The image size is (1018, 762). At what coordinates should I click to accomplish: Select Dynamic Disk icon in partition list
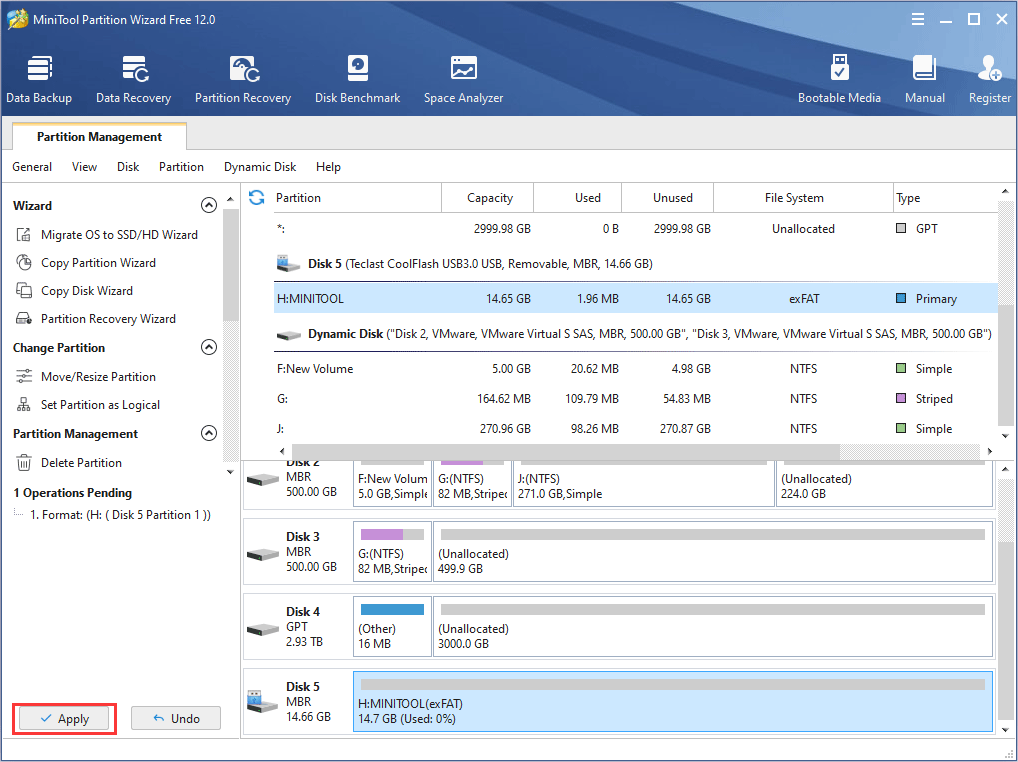coord(288,335)
